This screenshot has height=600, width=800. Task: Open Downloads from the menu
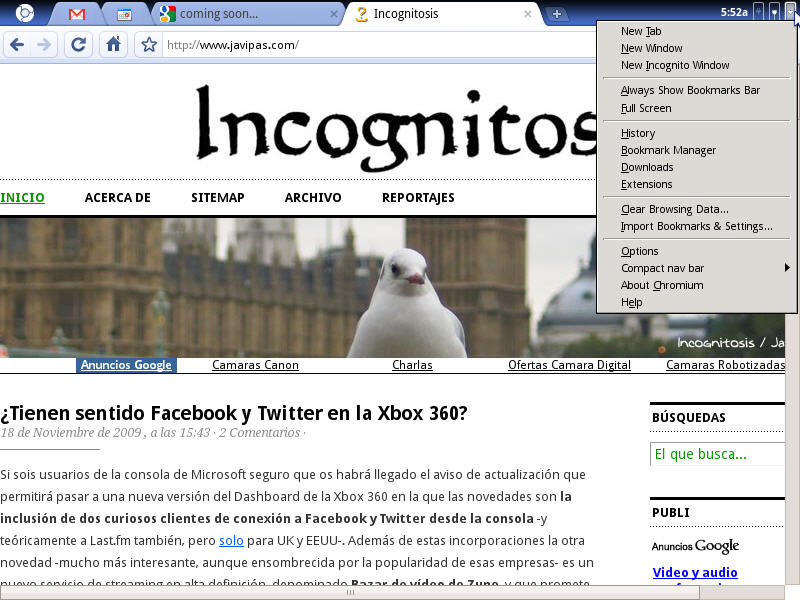point(696,167)
